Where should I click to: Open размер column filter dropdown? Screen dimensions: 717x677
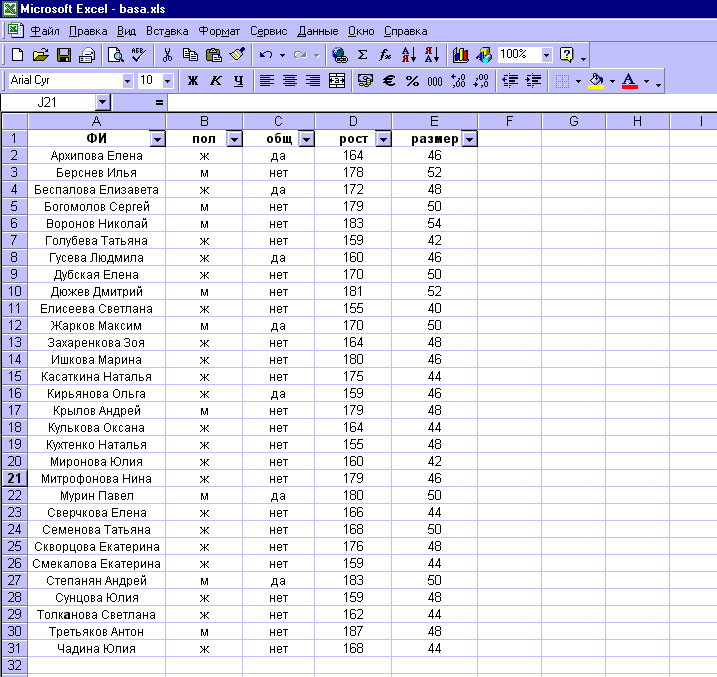(x=470, y=139)
